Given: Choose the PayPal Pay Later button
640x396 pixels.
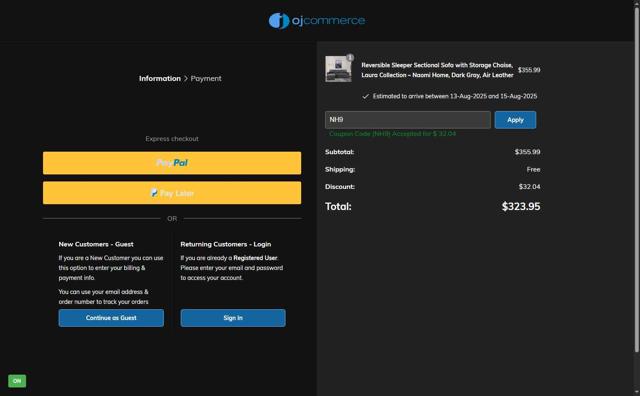Looking at the screenshot, I should tap(172, 193).
